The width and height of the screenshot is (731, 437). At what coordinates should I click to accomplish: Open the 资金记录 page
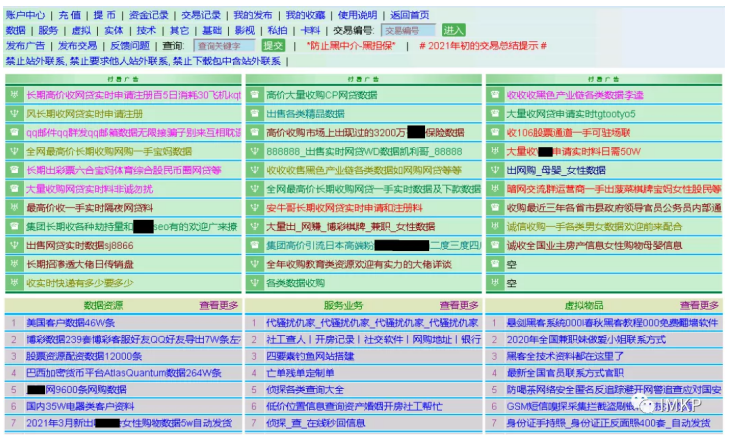pyautogui.click(x=149, y=15)
